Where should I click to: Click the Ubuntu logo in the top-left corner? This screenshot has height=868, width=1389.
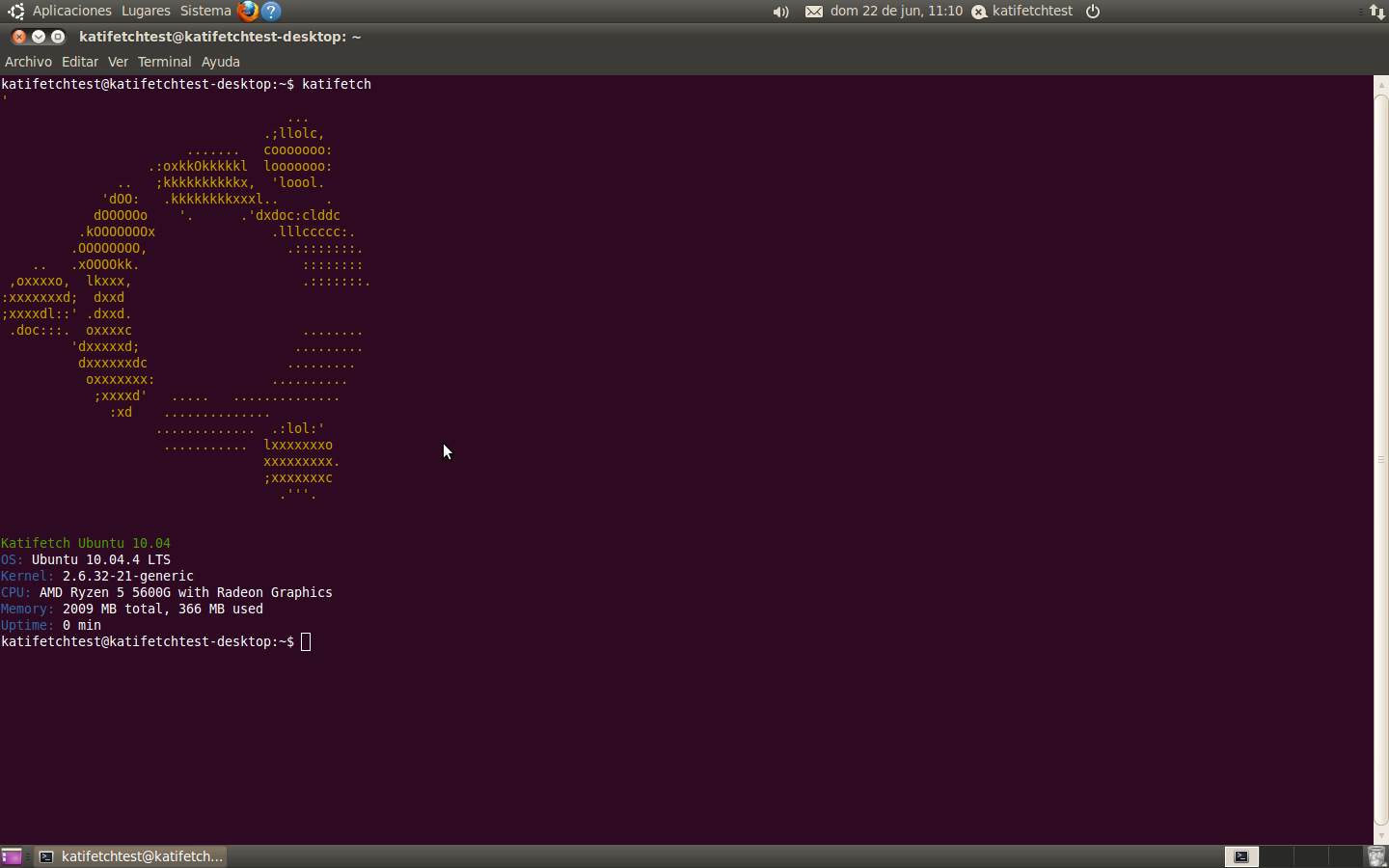14,11
